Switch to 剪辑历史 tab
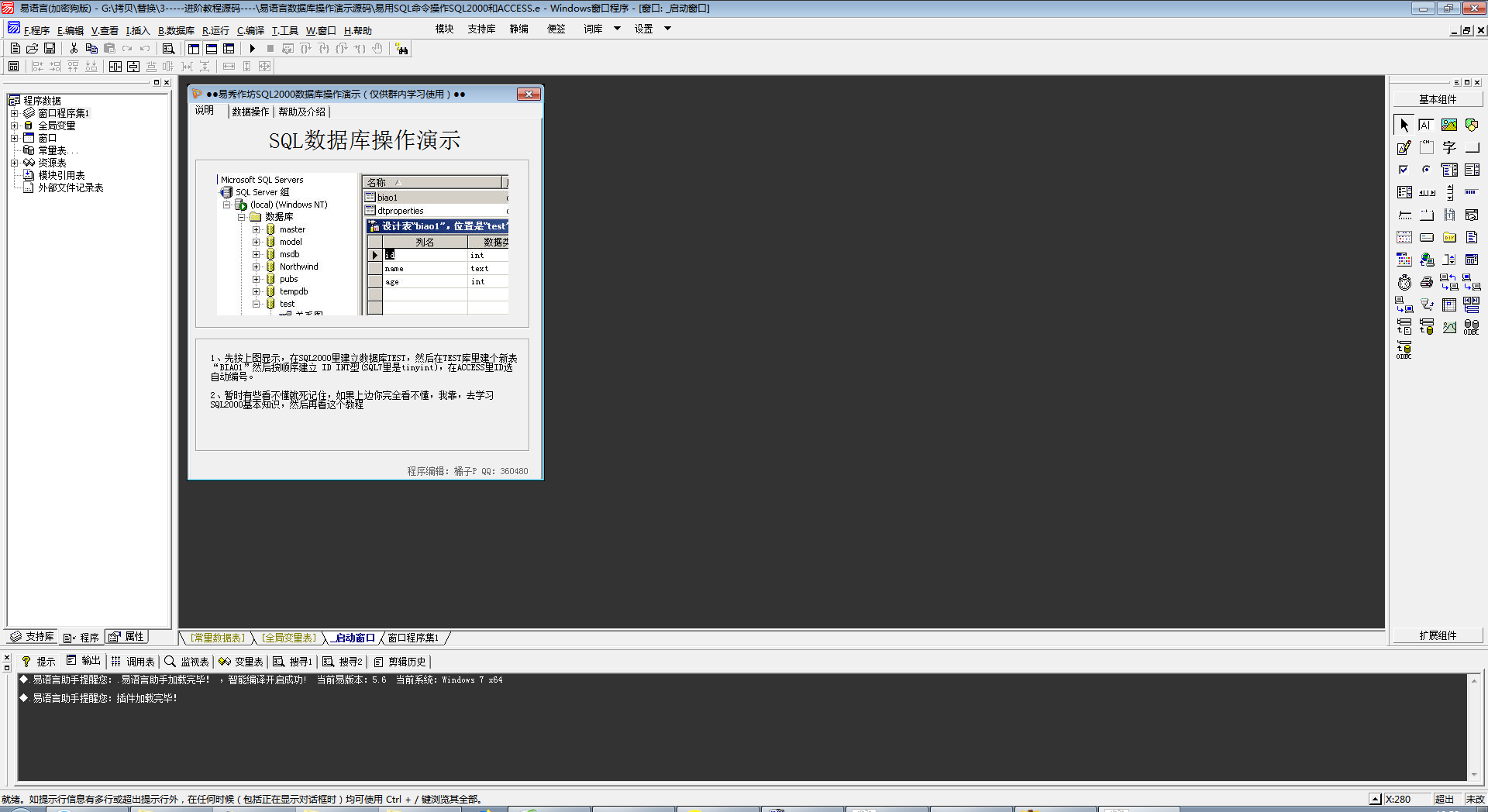Image resolution: width=1488 pixels, height=812 pixels. point(400,662)
